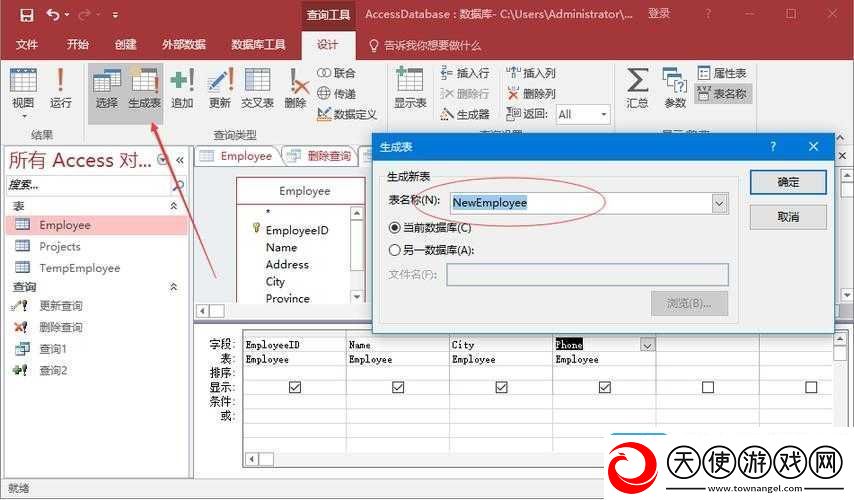
Task: Click Delete Rows (删除行)
Action: tap(465, 94)
